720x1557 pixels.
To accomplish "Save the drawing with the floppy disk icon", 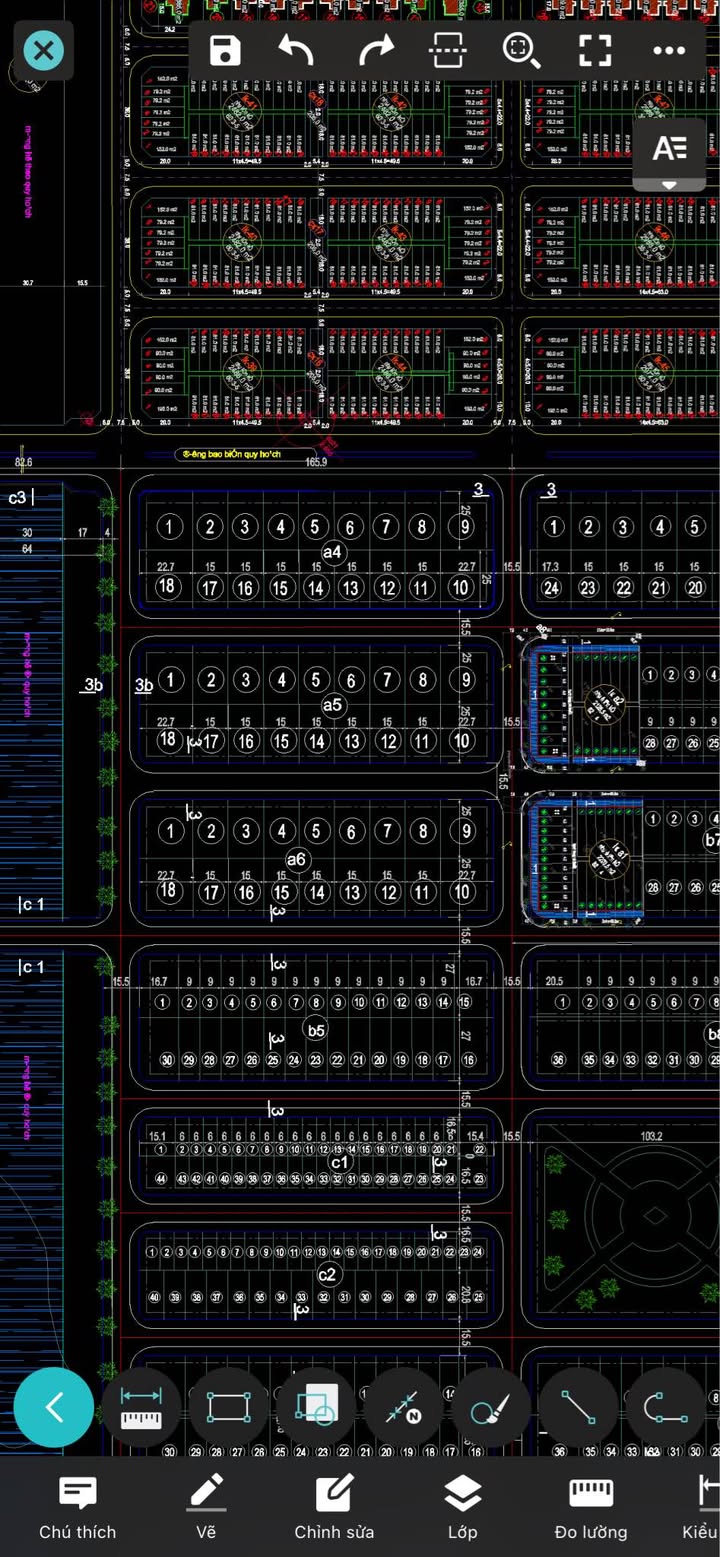I will 225,50.
